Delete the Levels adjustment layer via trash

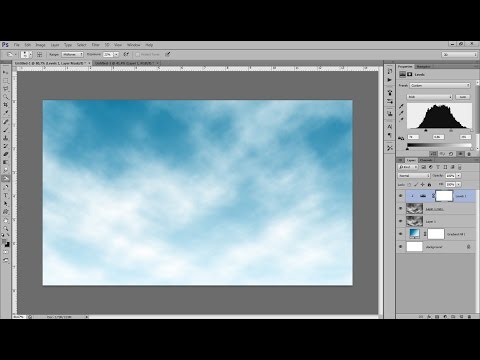[x=469, y=154]
